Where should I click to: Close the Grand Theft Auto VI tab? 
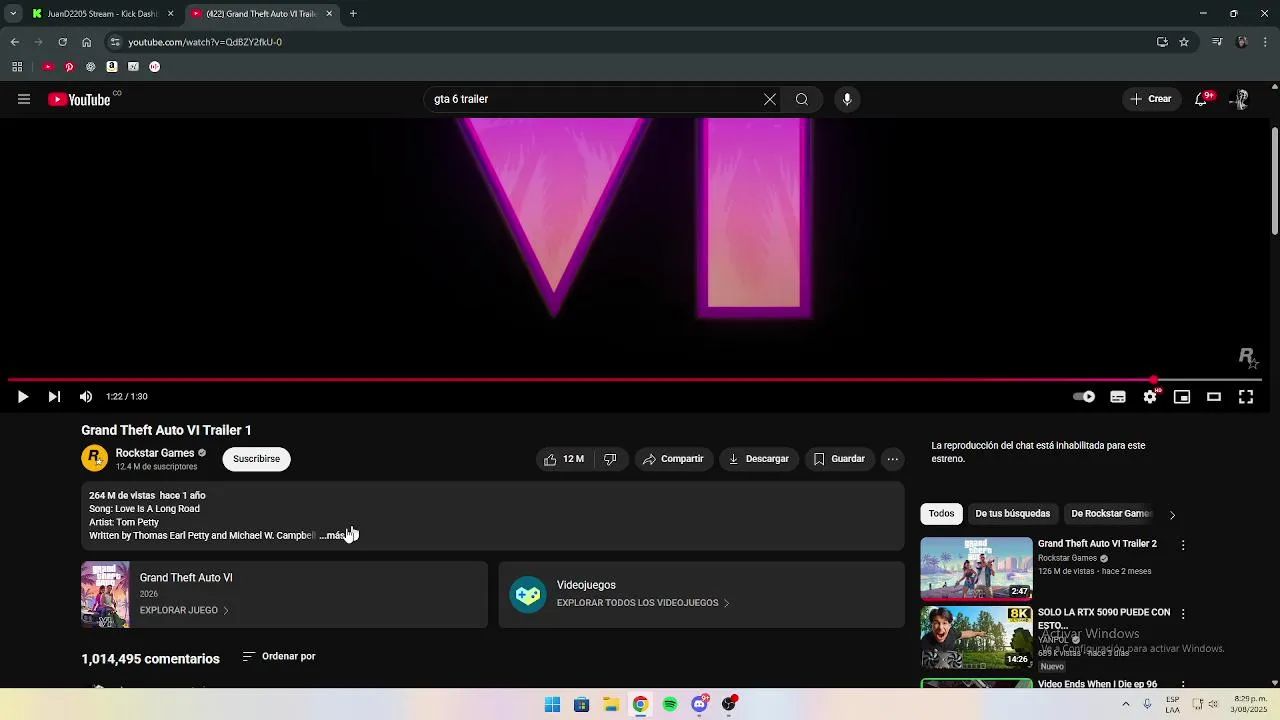[329, 14]
